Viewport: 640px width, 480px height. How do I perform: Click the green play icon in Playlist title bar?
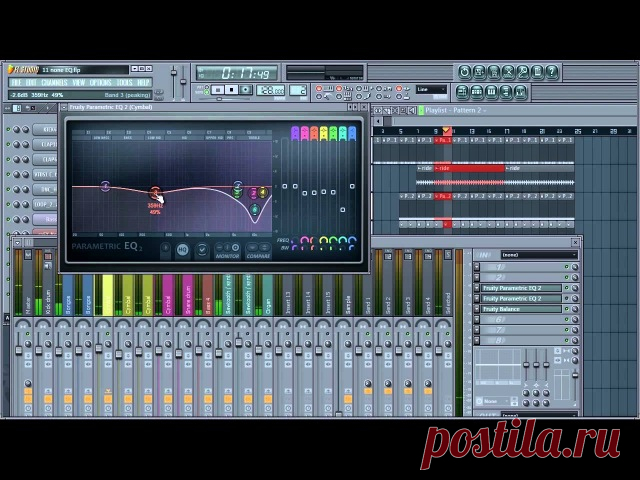click(x=420, y=110)
